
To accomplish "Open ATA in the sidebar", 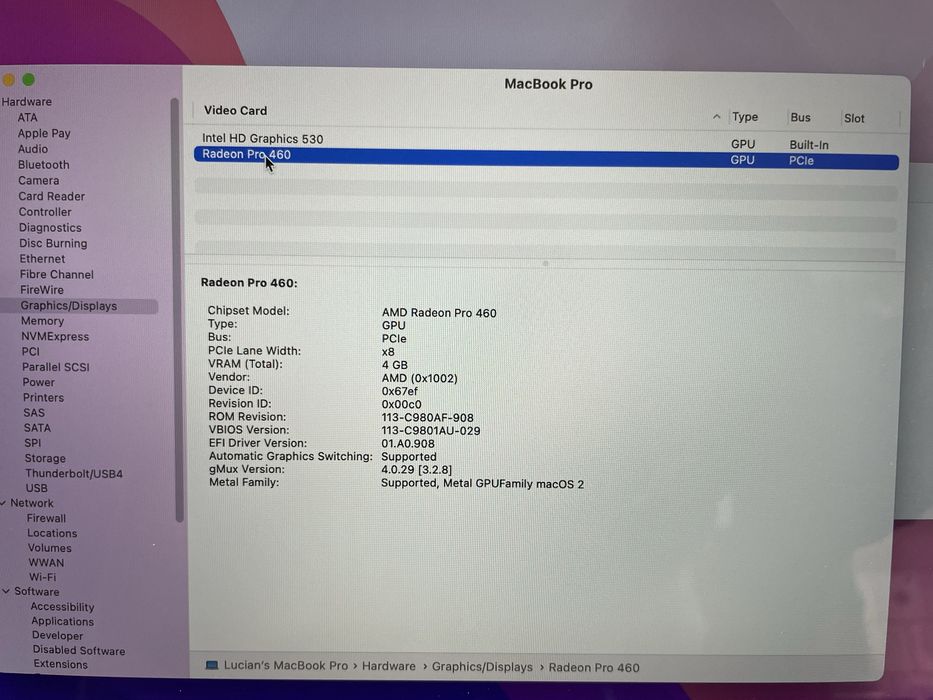I will (x=27, y=118).
